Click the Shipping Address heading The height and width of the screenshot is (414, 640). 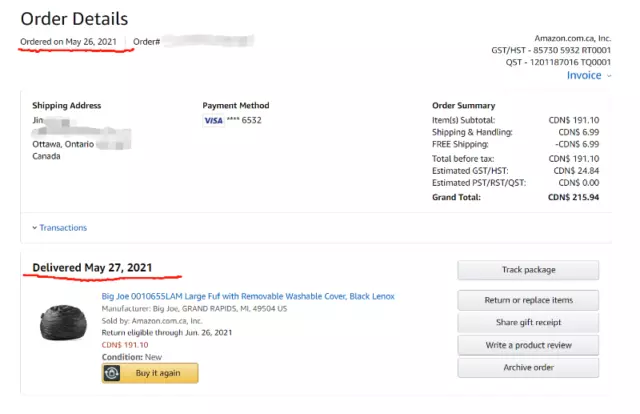[x=66, y=105]
